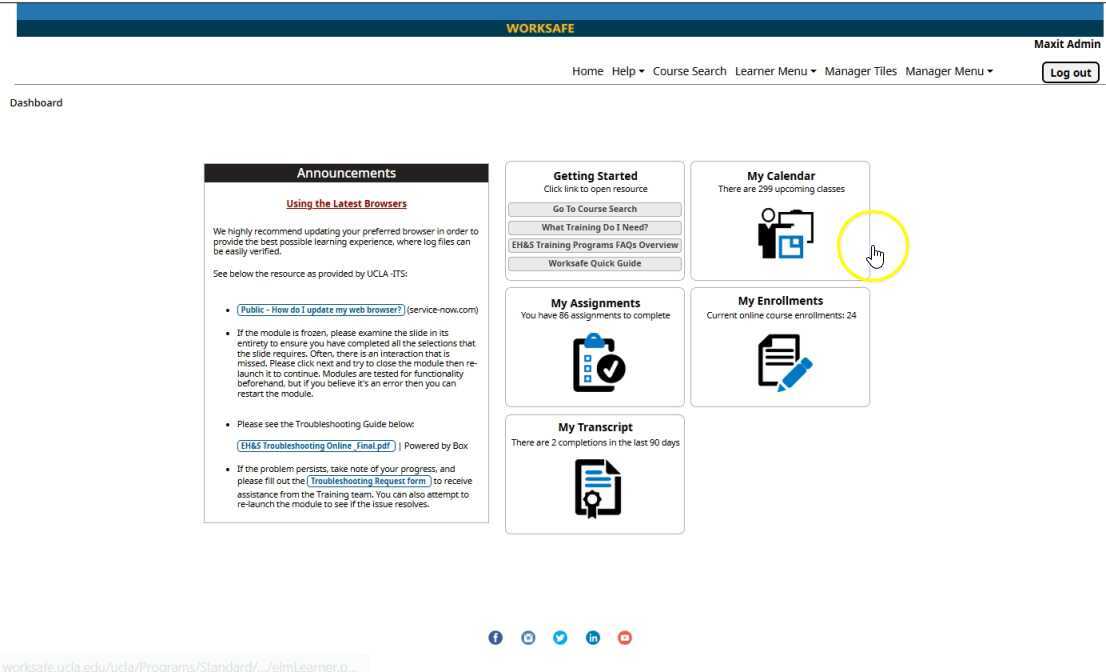The height and width of the screenshot is (672, 1106).
Task: Click the '(service-now.com)' text
Action: pos(442,310)
